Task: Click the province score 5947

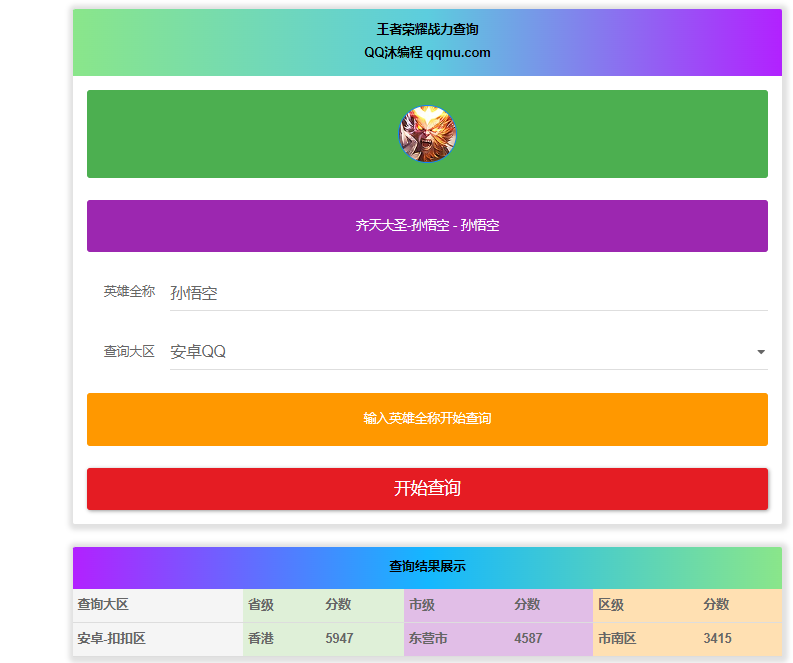Action: 339,638
